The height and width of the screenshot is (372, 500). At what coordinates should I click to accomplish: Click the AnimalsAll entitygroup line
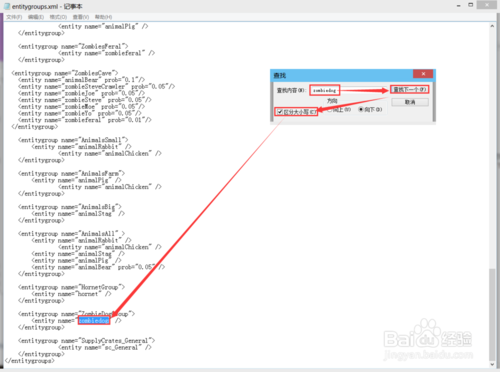71,234
